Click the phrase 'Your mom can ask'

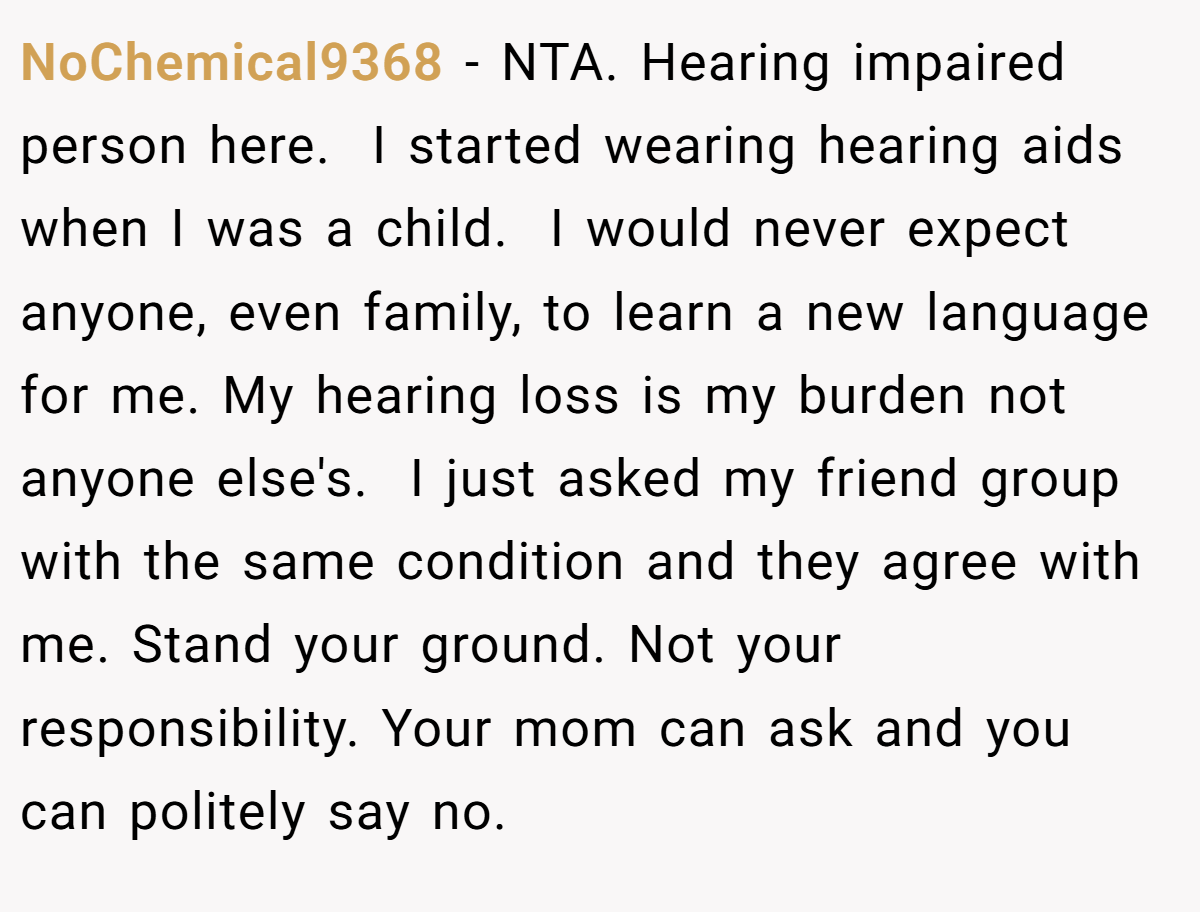click(618, 728)
